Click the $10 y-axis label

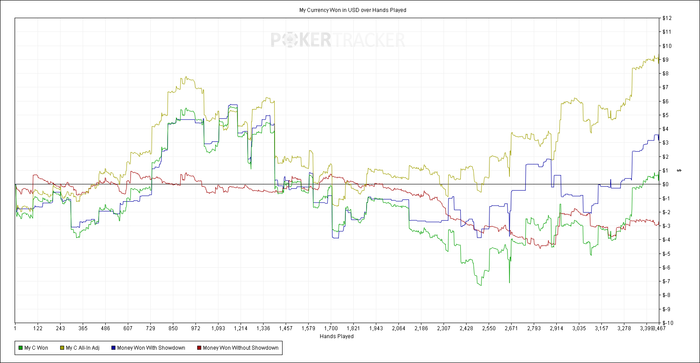click(x=667, y=46)
